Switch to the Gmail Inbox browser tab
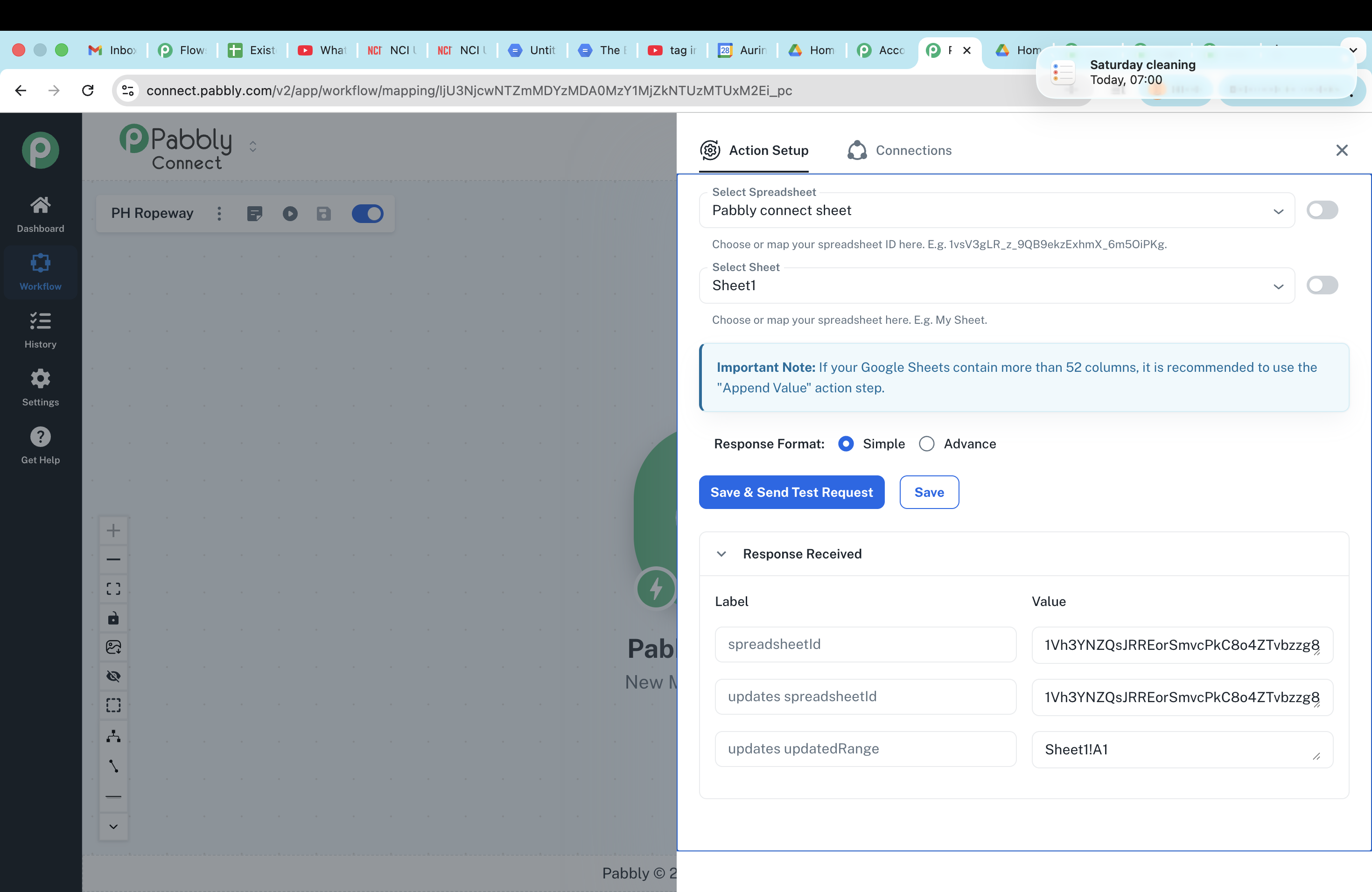 click(x=112, y=50)
